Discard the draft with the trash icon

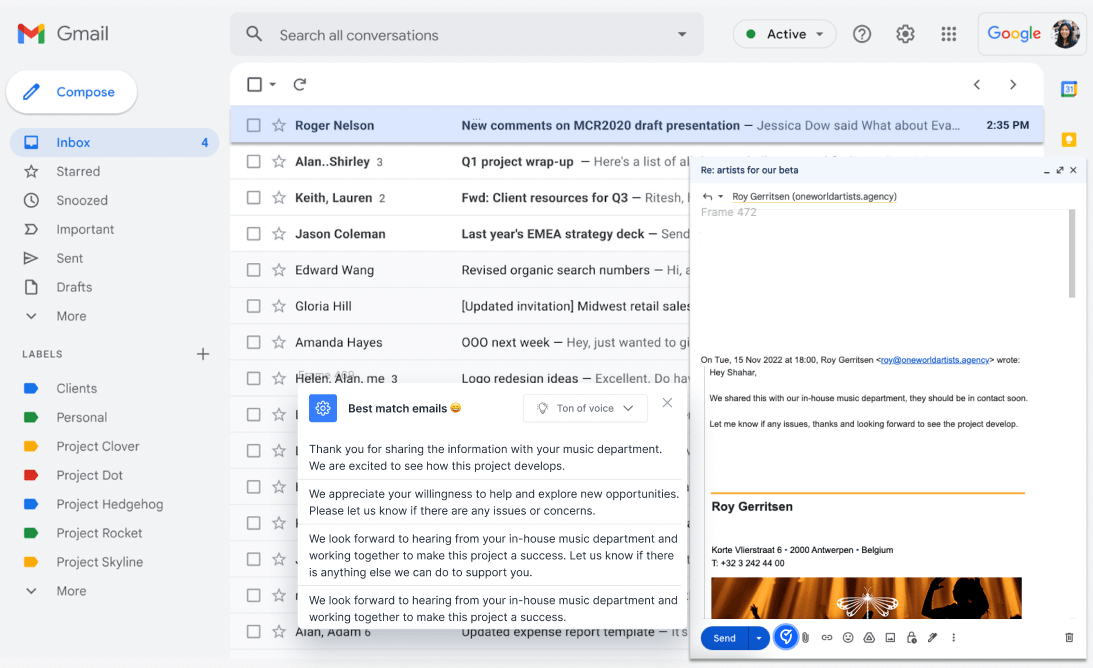(1069, 638)
